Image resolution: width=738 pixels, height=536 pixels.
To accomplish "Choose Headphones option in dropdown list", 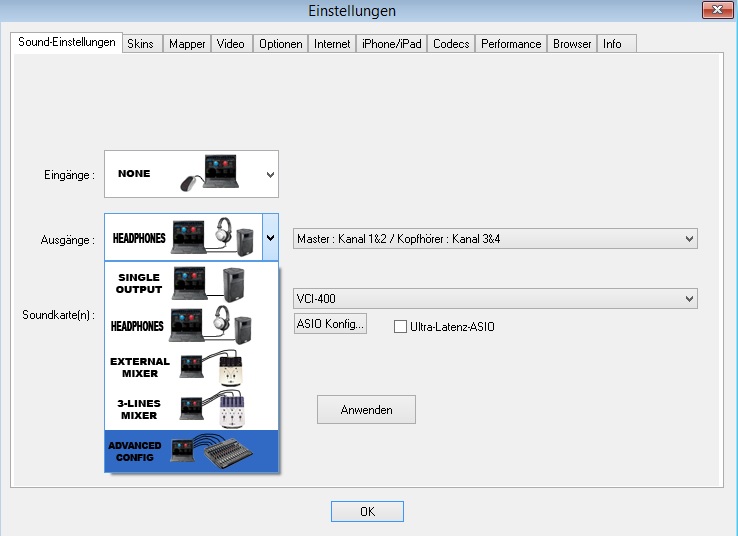I will [192, 327].
